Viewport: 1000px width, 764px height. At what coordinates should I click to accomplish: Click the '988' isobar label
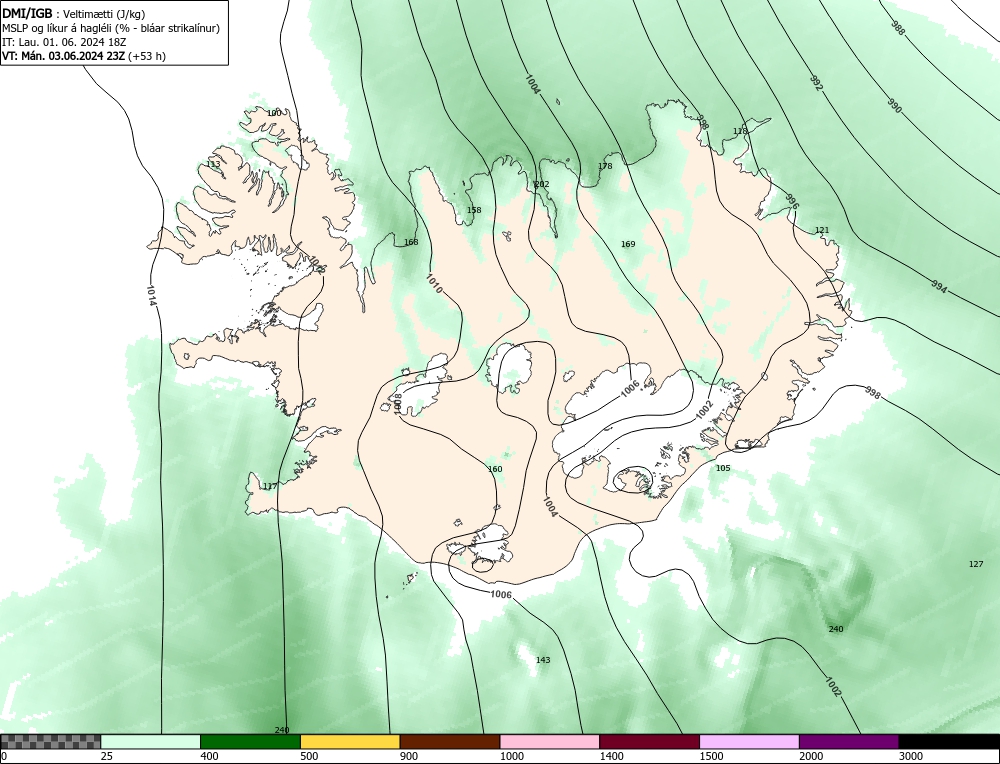point(897,28)
